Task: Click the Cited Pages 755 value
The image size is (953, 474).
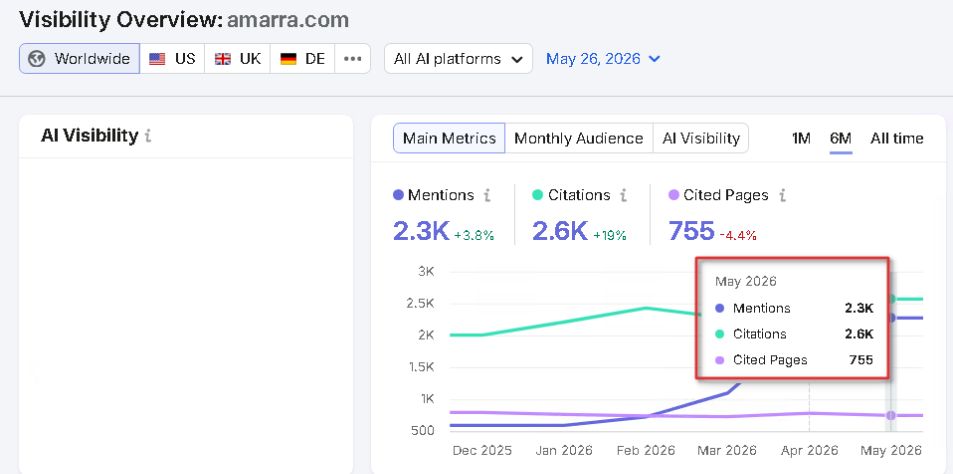Action: coord(691,231)
